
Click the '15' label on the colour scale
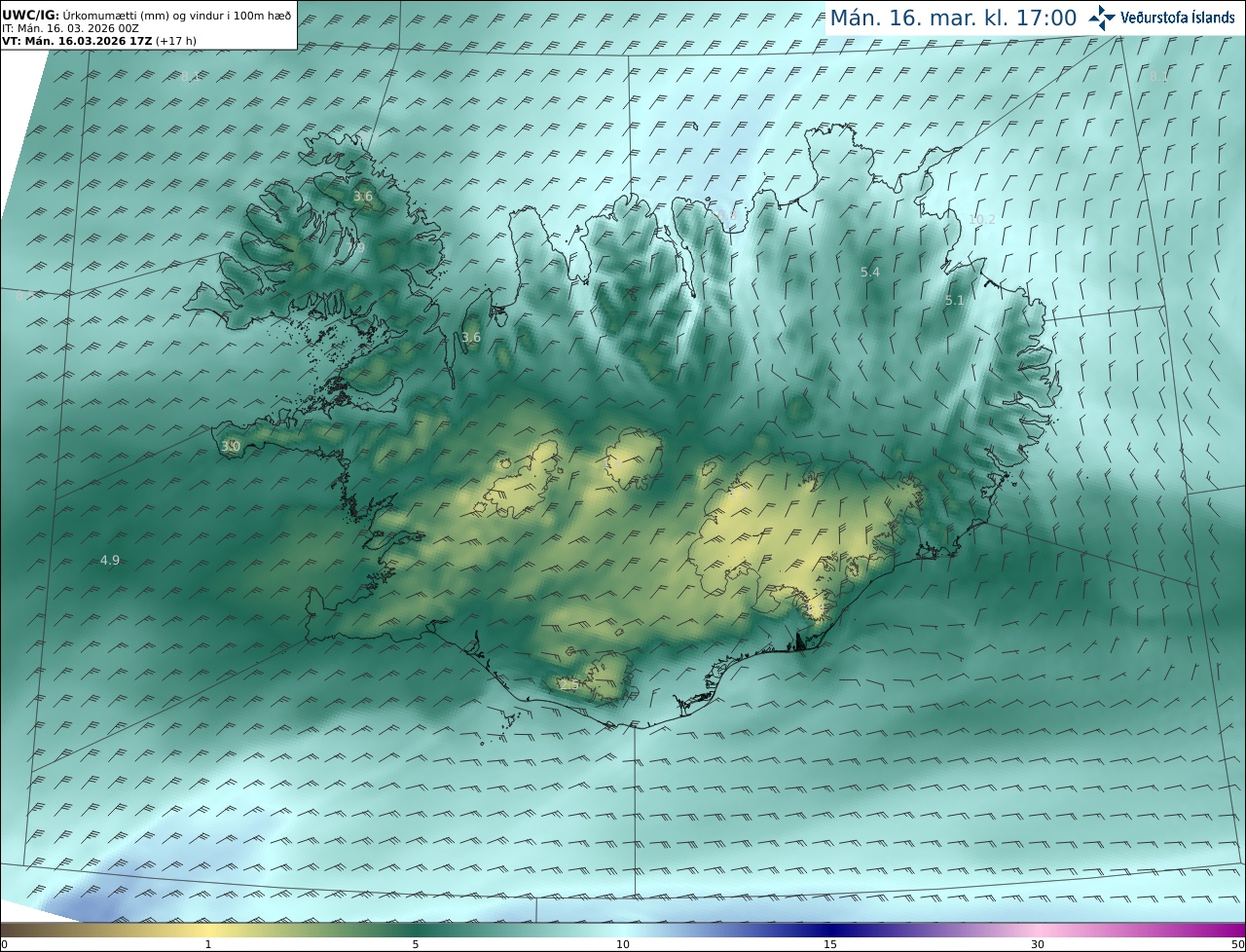pos(830,944)
